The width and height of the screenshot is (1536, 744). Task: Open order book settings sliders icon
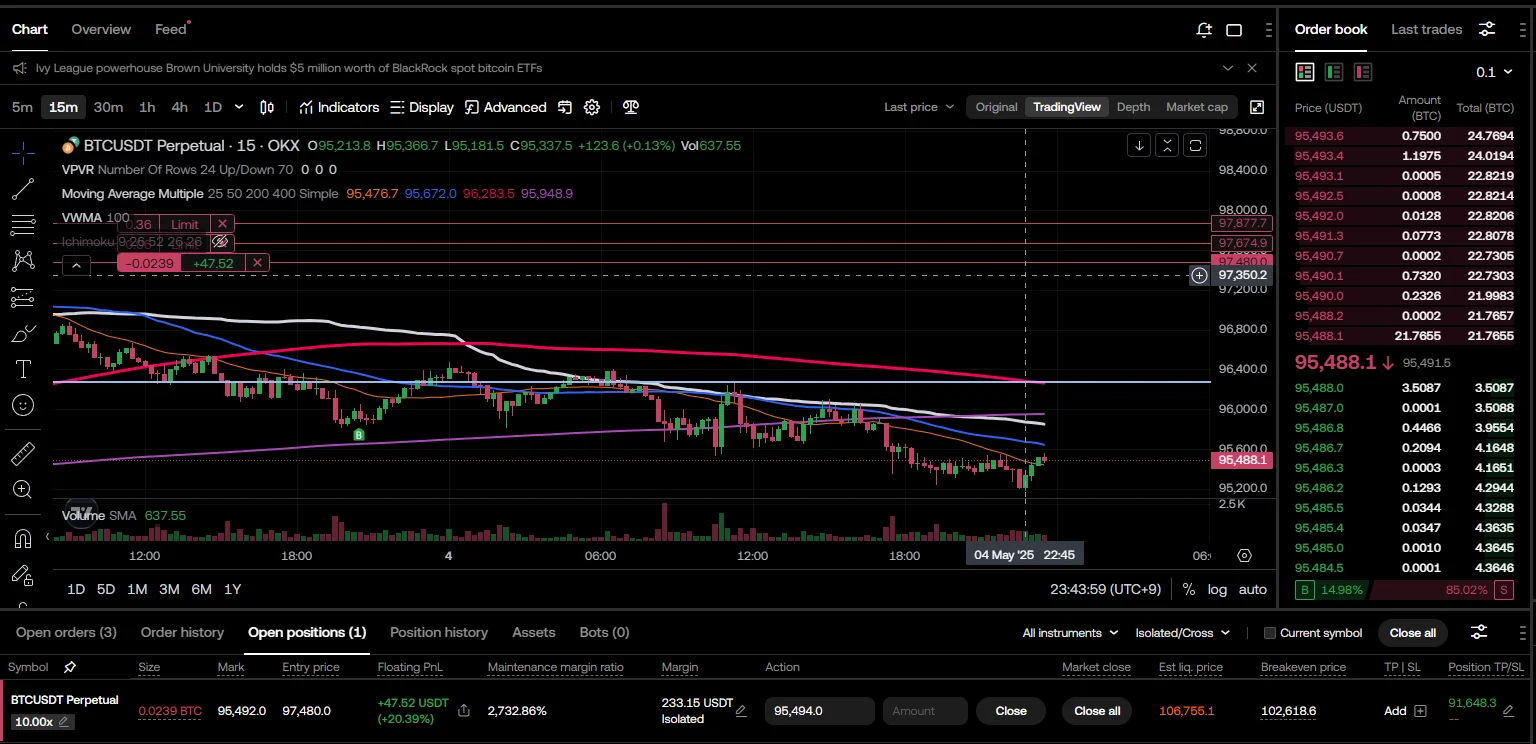pos(1488,29)
